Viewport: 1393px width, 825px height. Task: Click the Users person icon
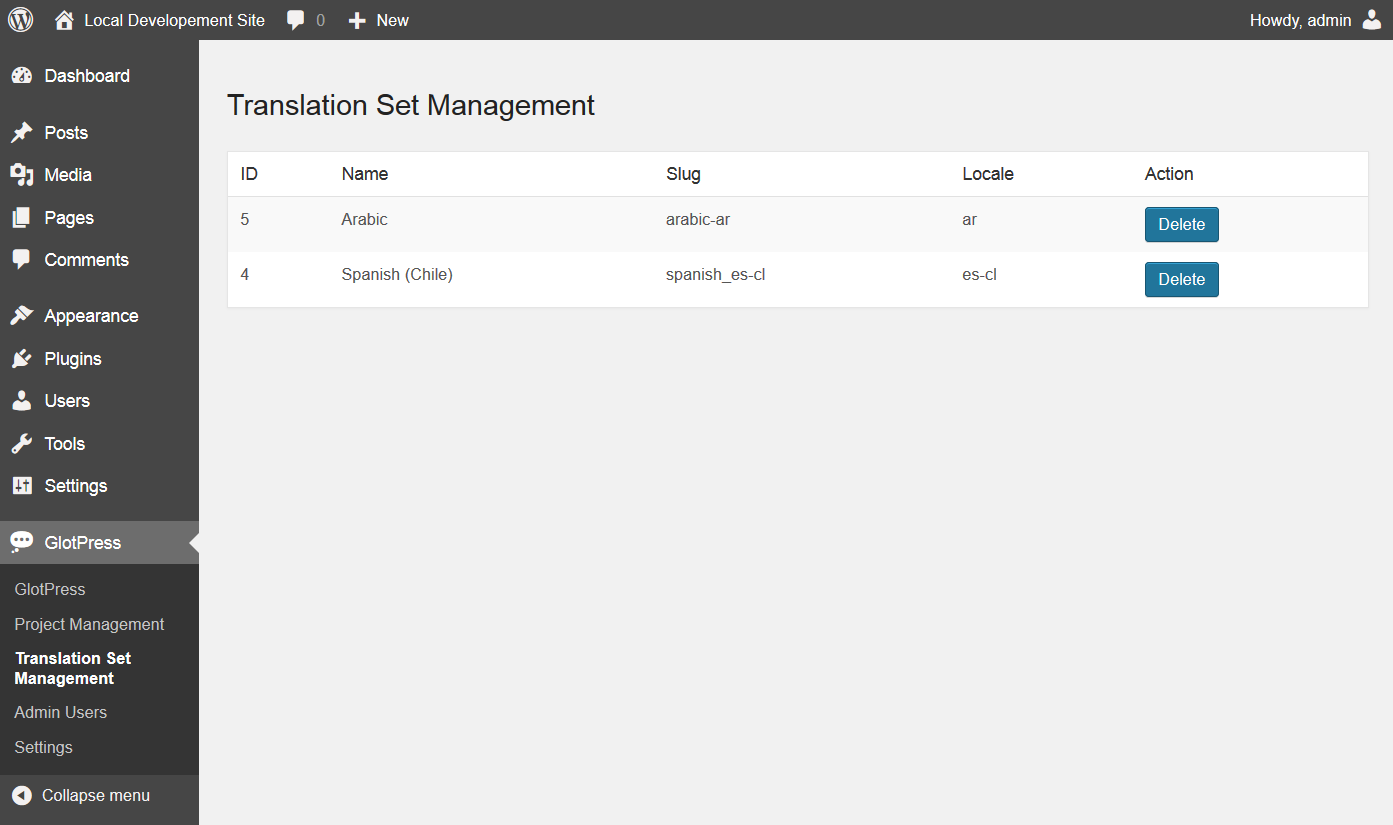[22, 401]
